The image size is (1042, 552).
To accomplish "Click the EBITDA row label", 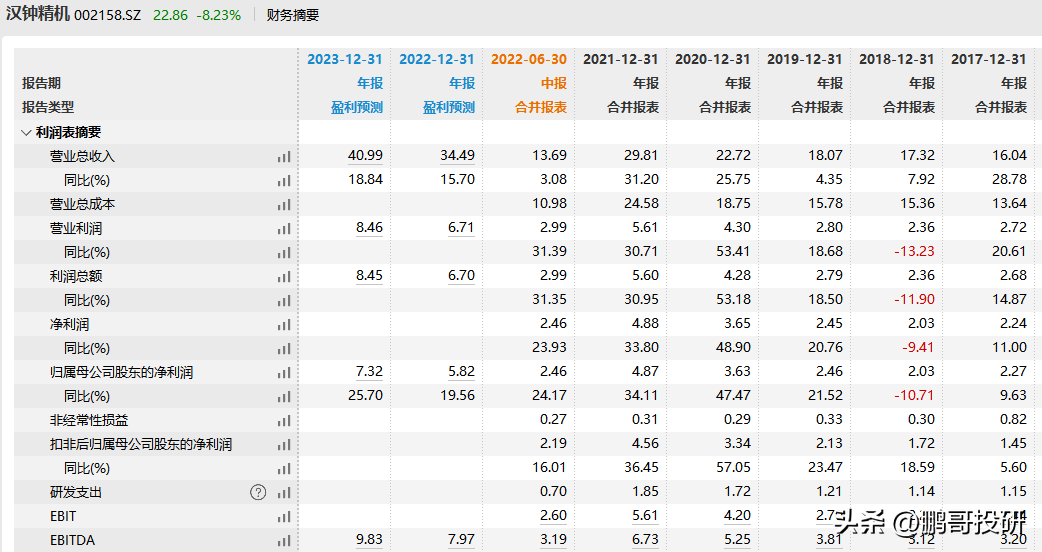I will point(72,540).
